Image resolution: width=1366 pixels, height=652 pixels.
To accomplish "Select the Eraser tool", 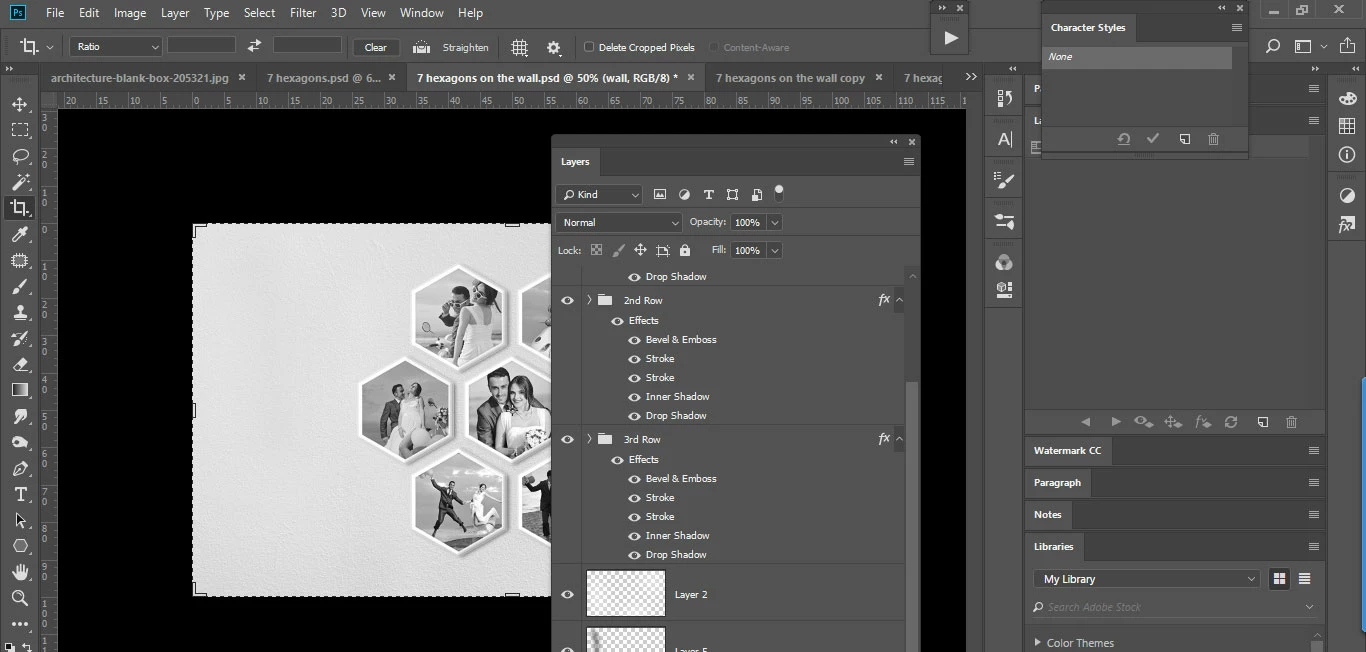I will tap(20, 365).
